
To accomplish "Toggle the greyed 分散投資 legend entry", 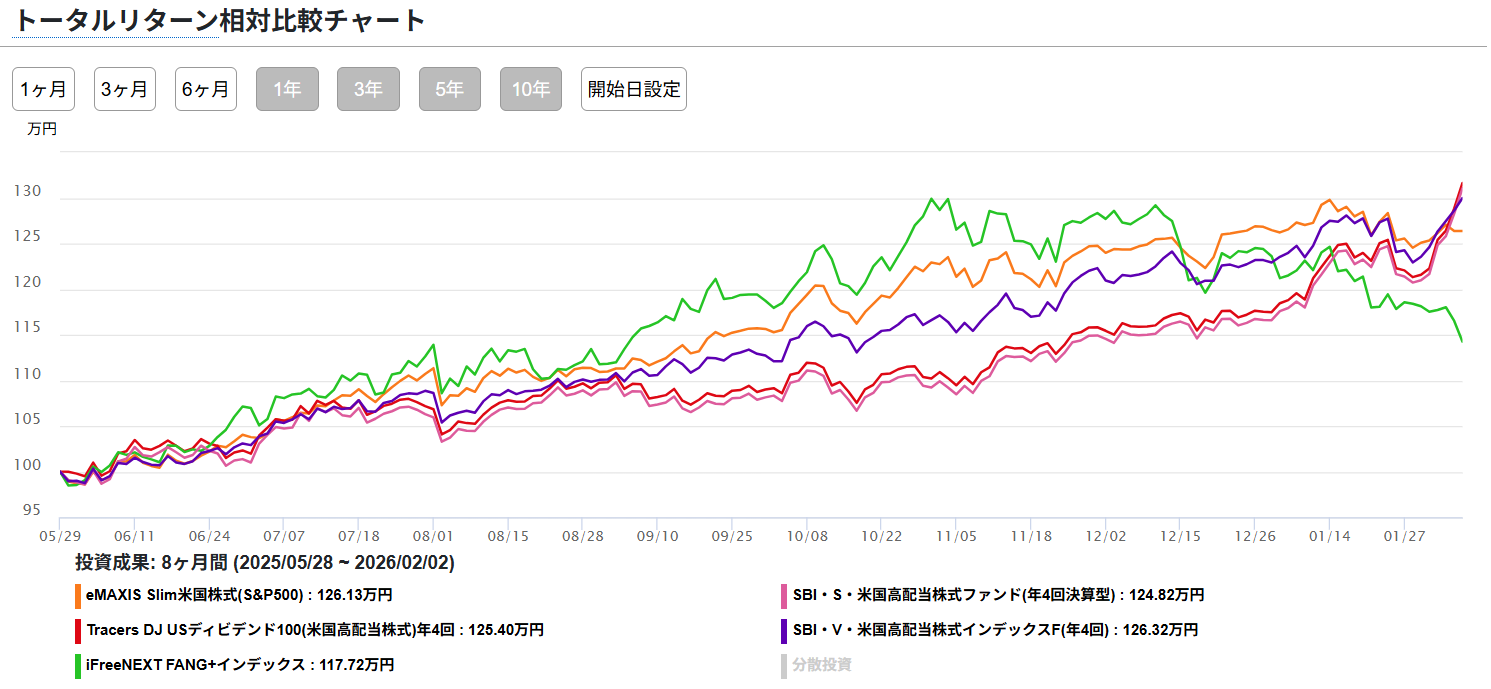I will click(821, 665).
